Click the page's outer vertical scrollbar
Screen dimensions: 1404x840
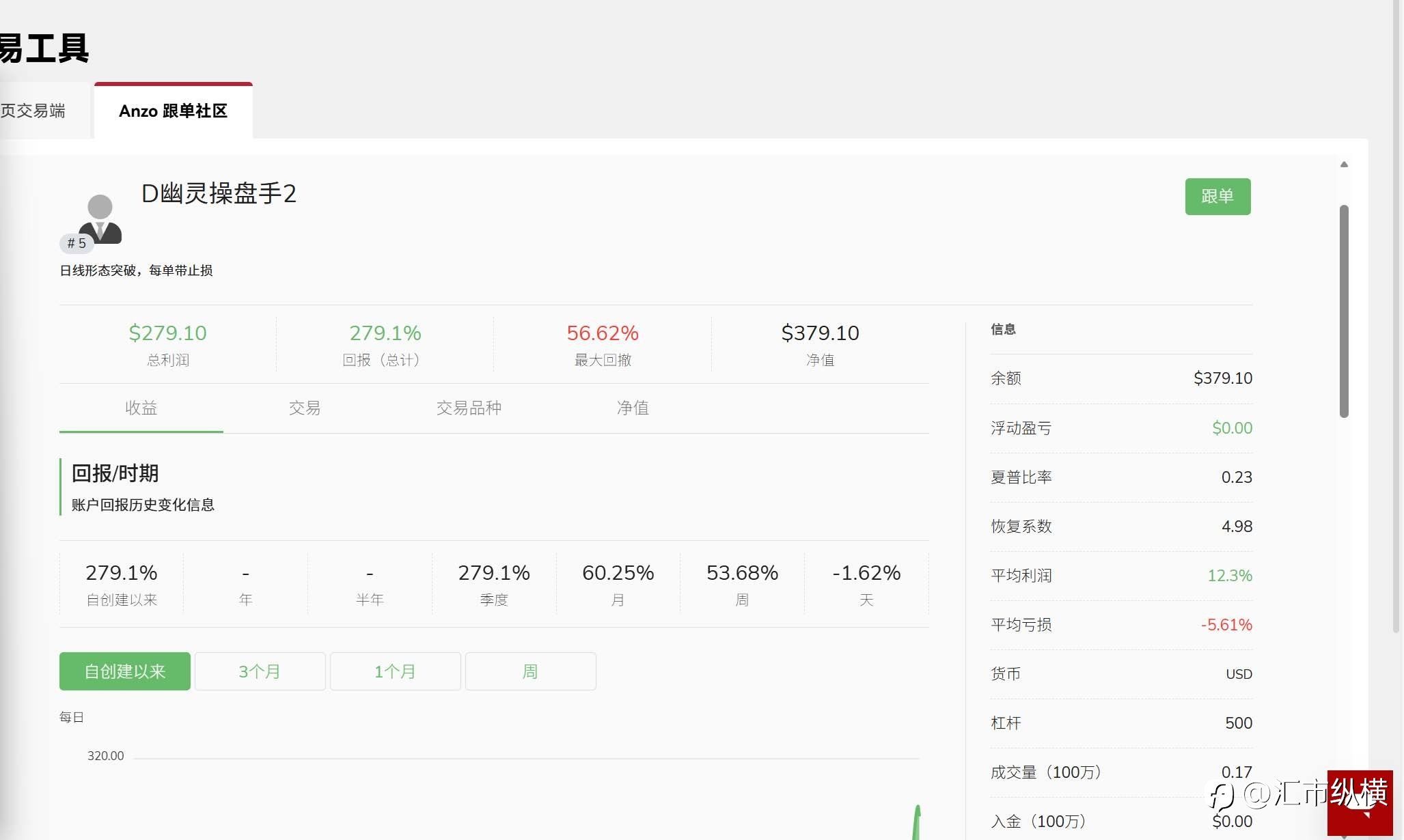(1397, 314)
